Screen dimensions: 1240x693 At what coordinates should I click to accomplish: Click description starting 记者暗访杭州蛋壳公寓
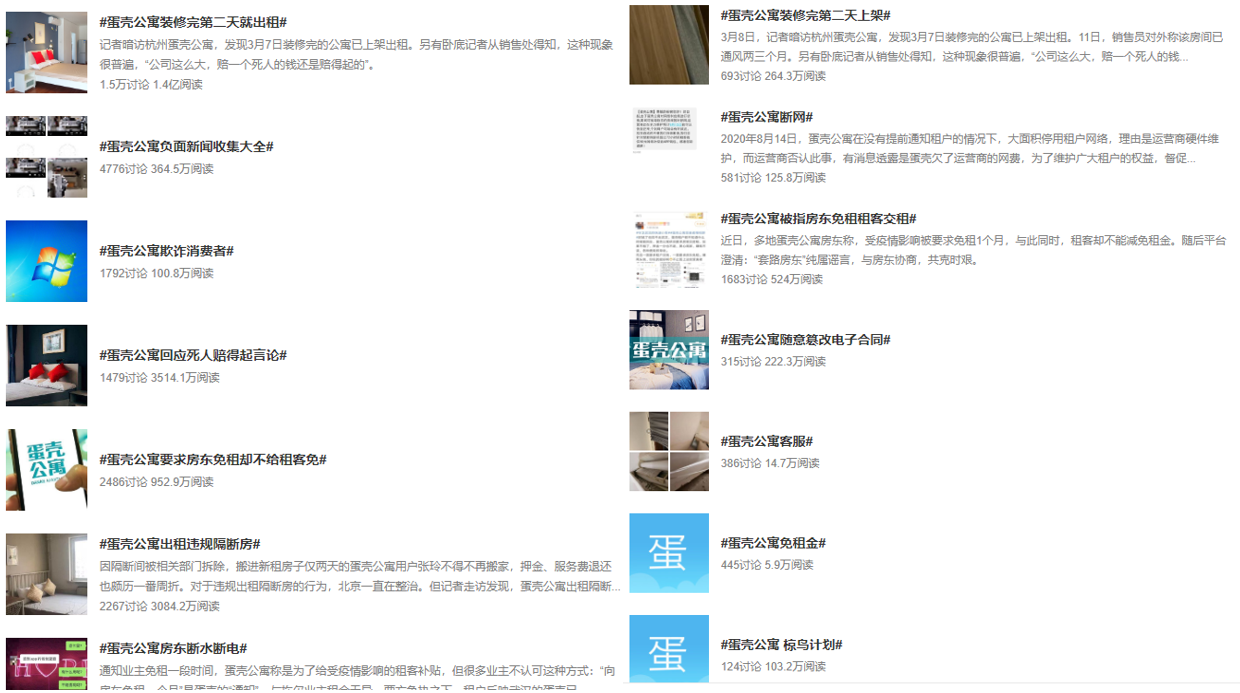[356, 55]
